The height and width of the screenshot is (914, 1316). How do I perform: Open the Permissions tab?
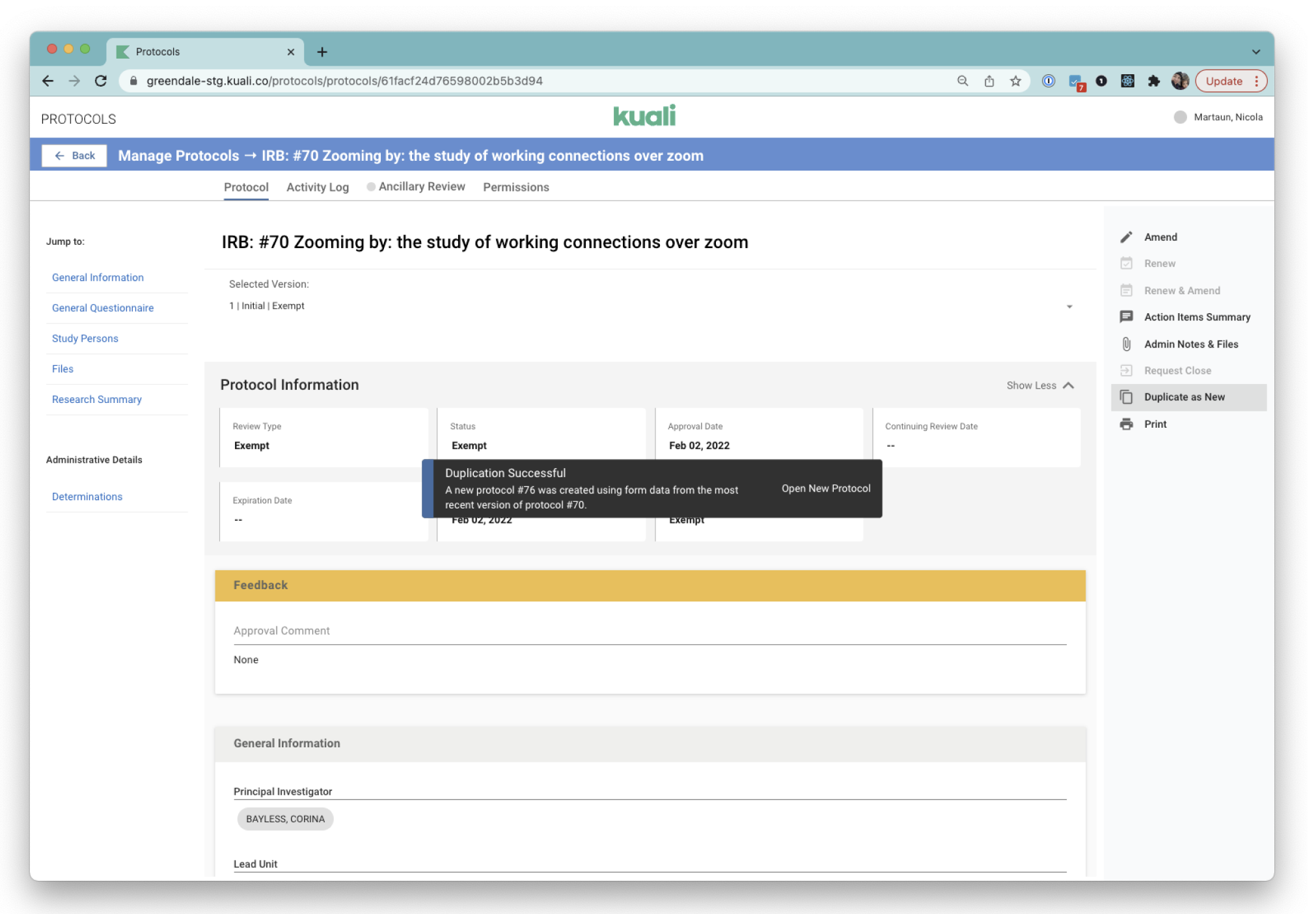coord(515,187)
